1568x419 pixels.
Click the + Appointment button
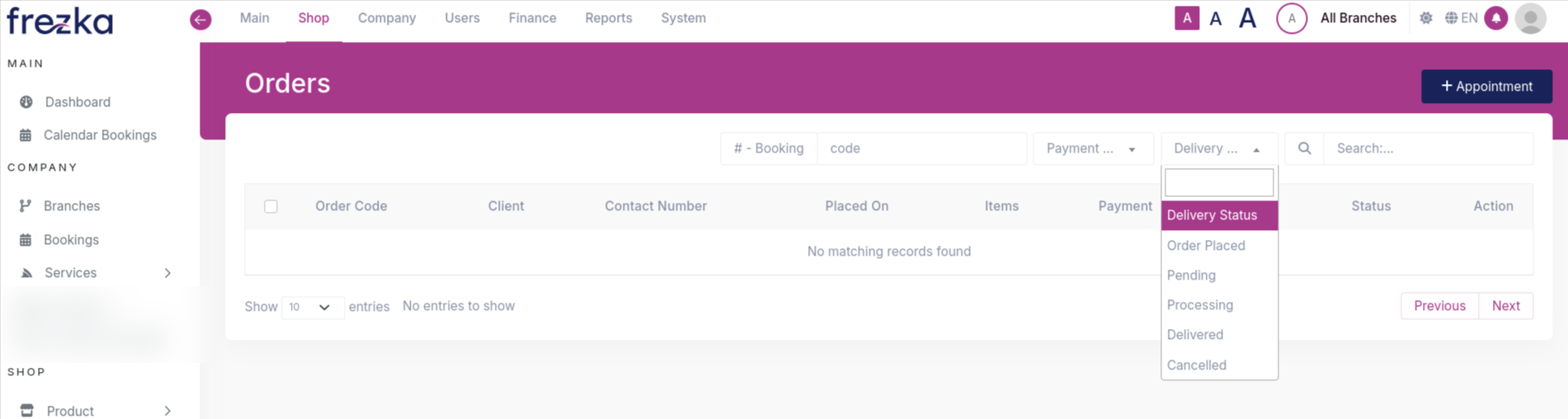point(1486,87)
